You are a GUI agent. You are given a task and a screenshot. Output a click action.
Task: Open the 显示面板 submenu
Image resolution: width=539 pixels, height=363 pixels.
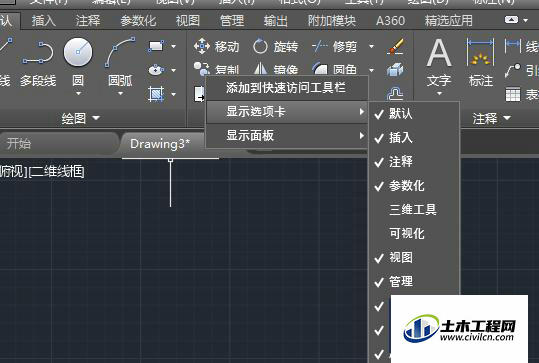coord(287,135)
